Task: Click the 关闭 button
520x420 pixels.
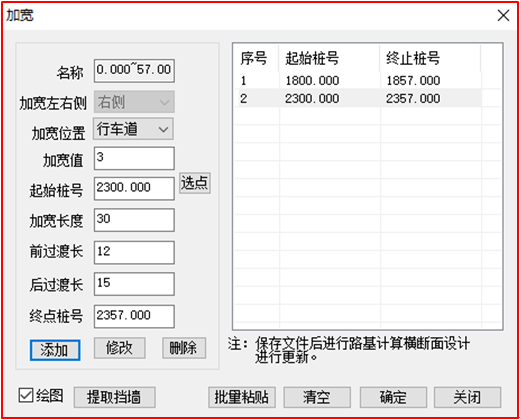Action: point(467,397)
